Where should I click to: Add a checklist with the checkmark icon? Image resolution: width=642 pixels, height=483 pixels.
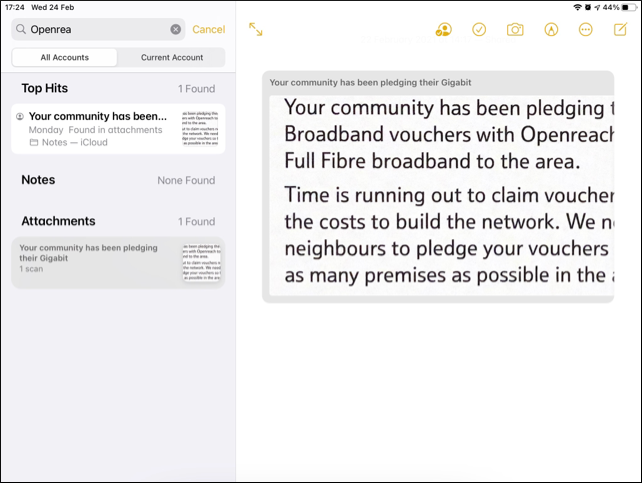(479, 29)
